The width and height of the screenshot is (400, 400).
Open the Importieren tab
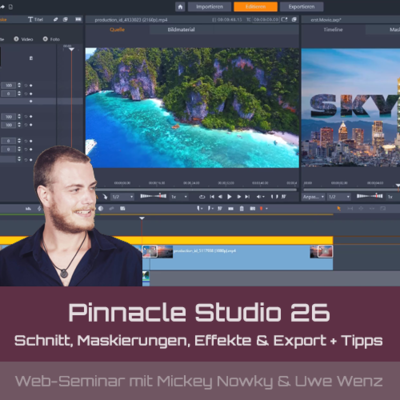coord(209,7)
